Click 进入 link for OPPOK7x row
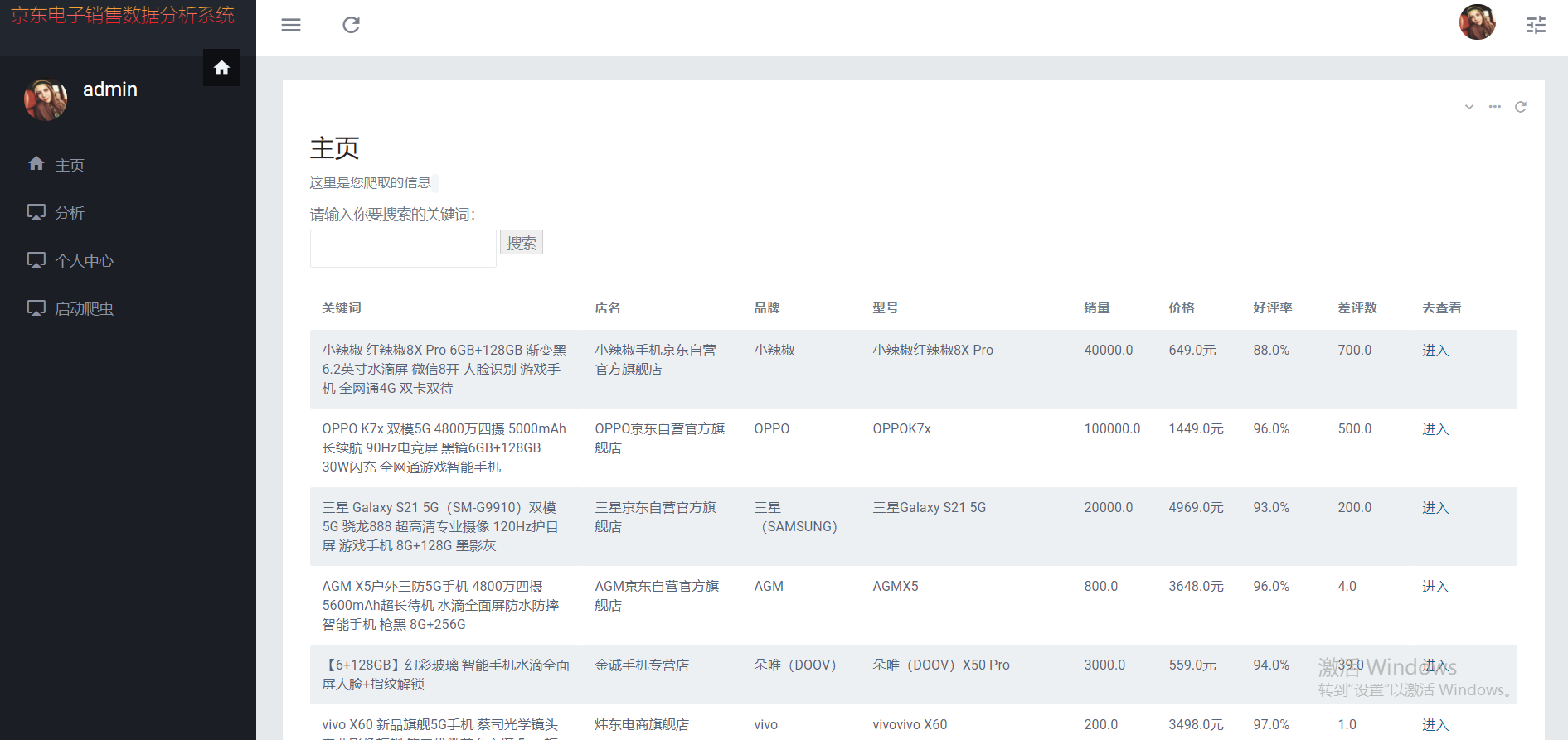This screenshot has height=740, width=1568. coord(1435,429)
